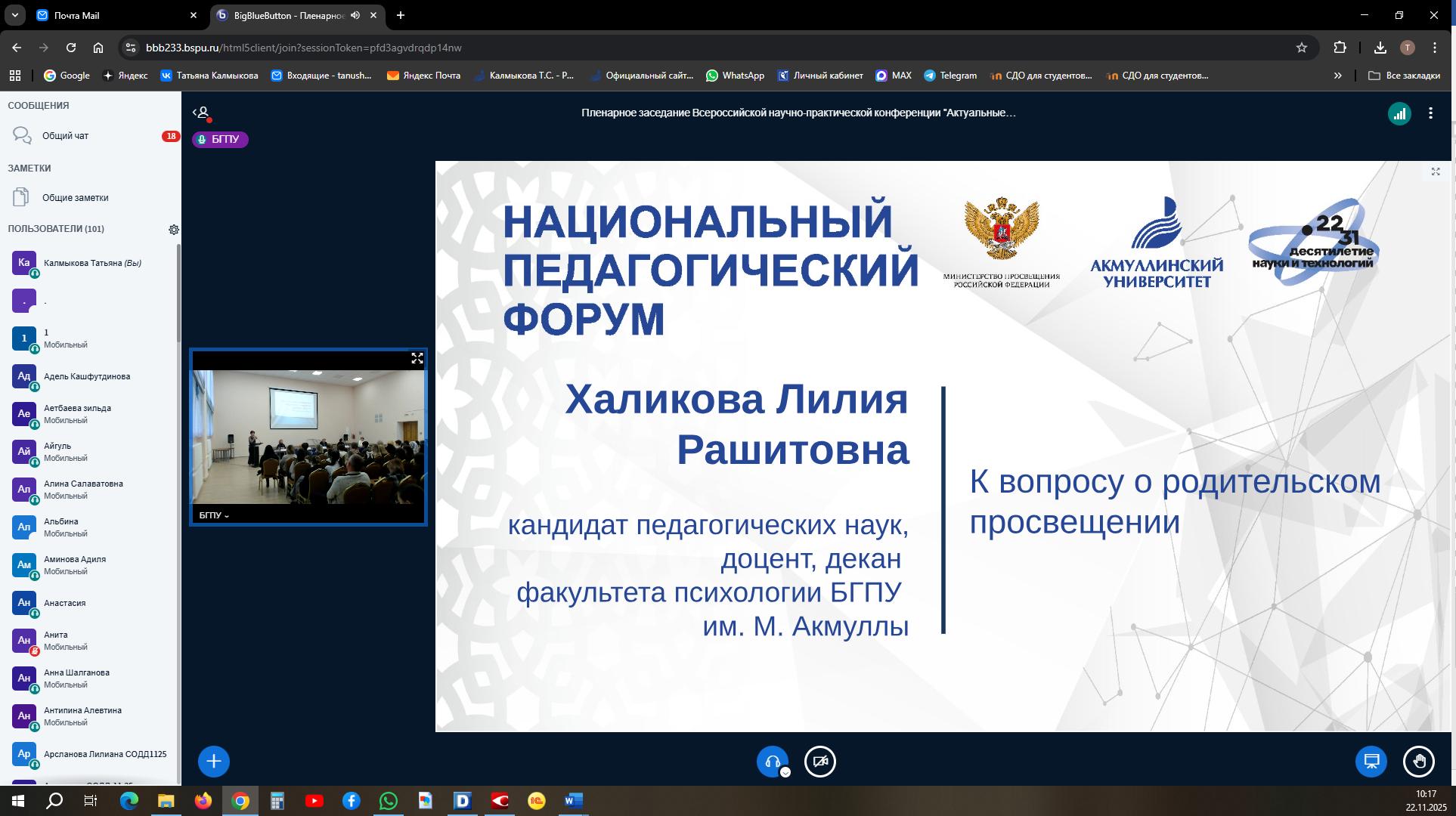Expand the Chrome bookmarks overflow chevron
This screenshot has height=816, width=1456.
pyautogui.click(x=1337, y=76)
